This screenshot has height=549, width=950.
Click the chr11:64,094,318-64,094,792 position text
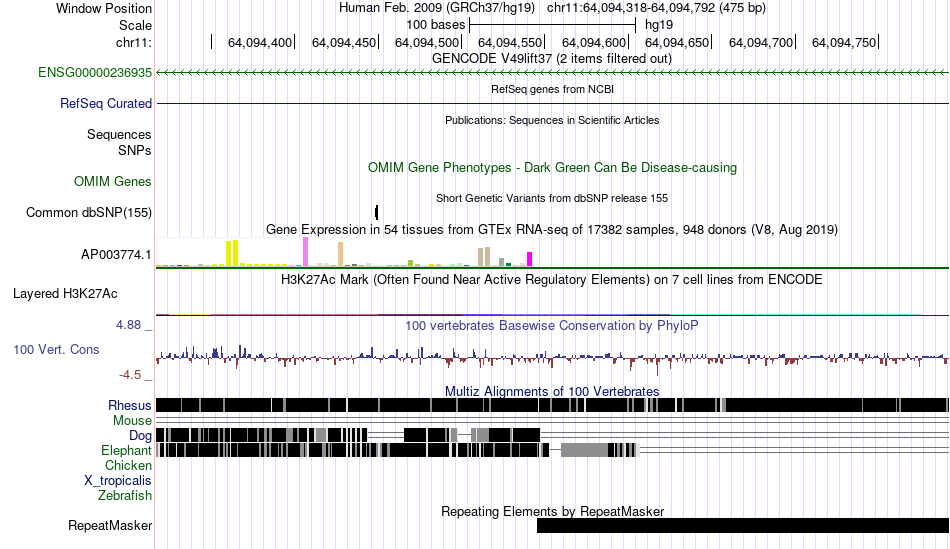click(x=656, y=8)
